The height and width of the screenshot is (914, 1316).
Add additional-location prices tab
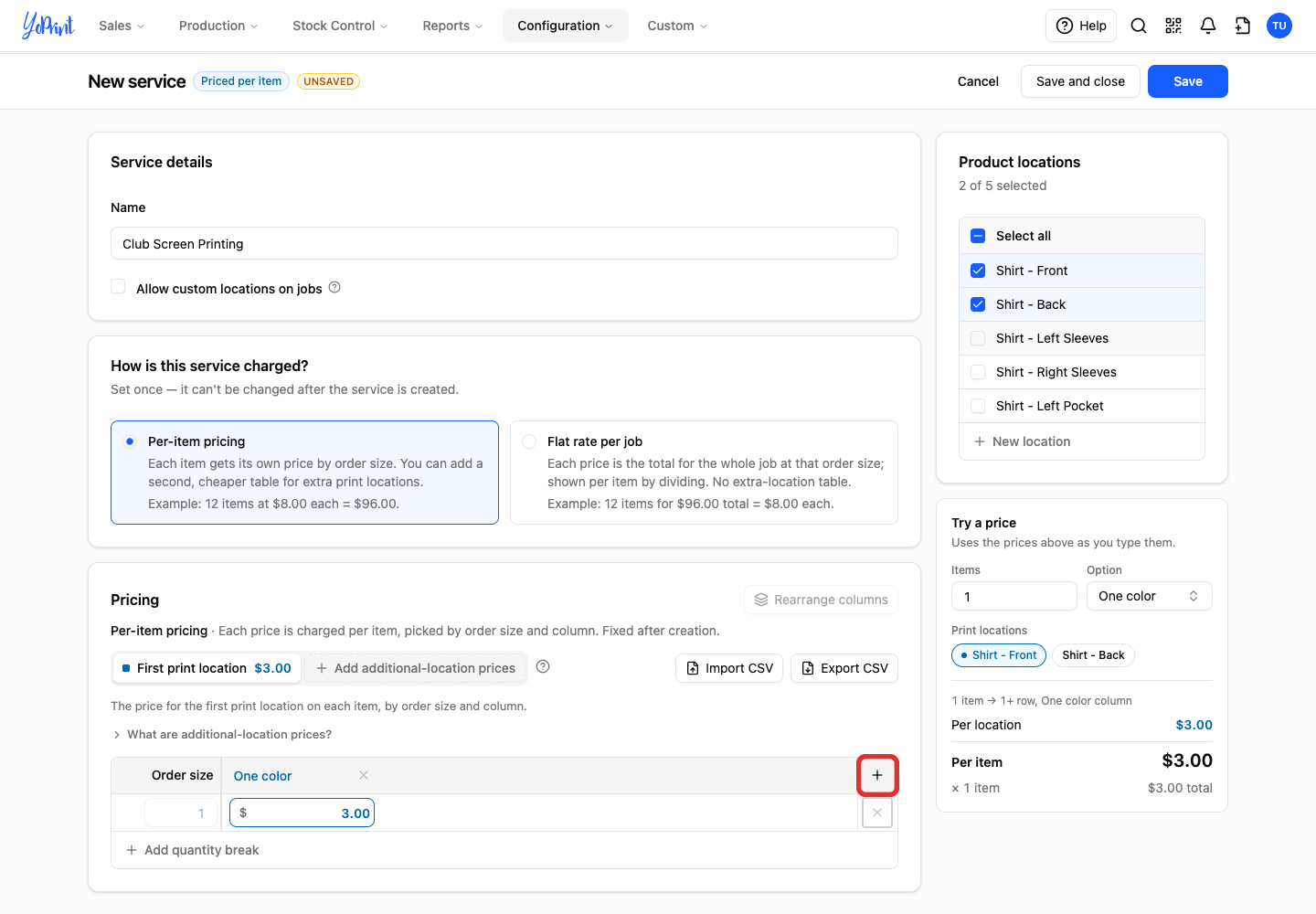(416, 668)
